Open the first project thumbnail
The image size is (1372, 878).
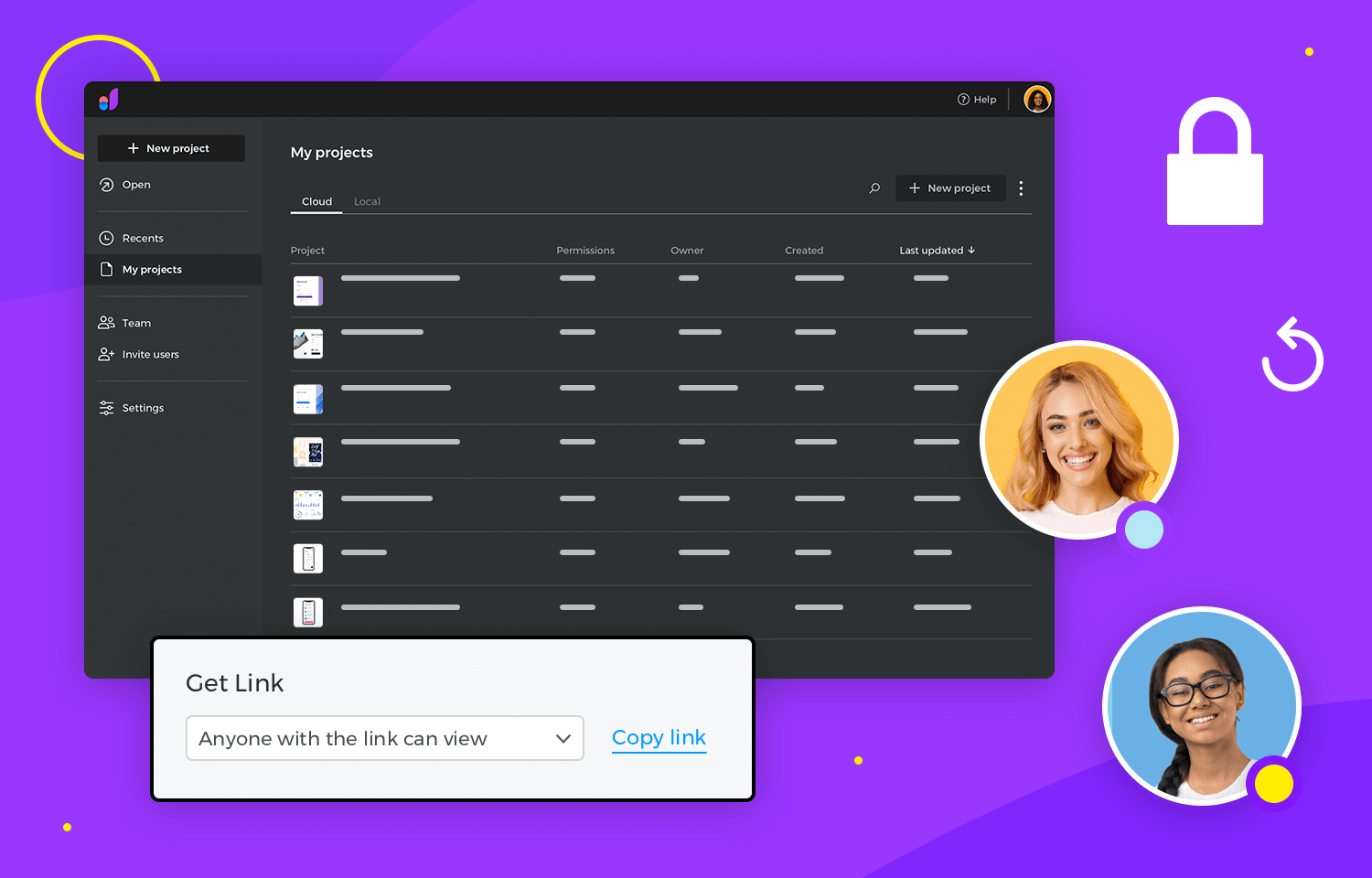[x=308, y=290]
